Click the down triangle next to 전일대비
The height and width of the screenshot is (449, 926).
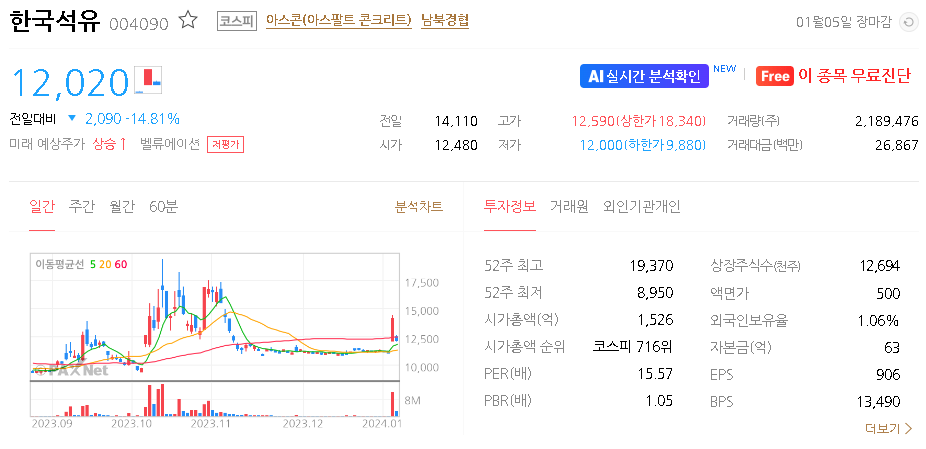point(72,118)
